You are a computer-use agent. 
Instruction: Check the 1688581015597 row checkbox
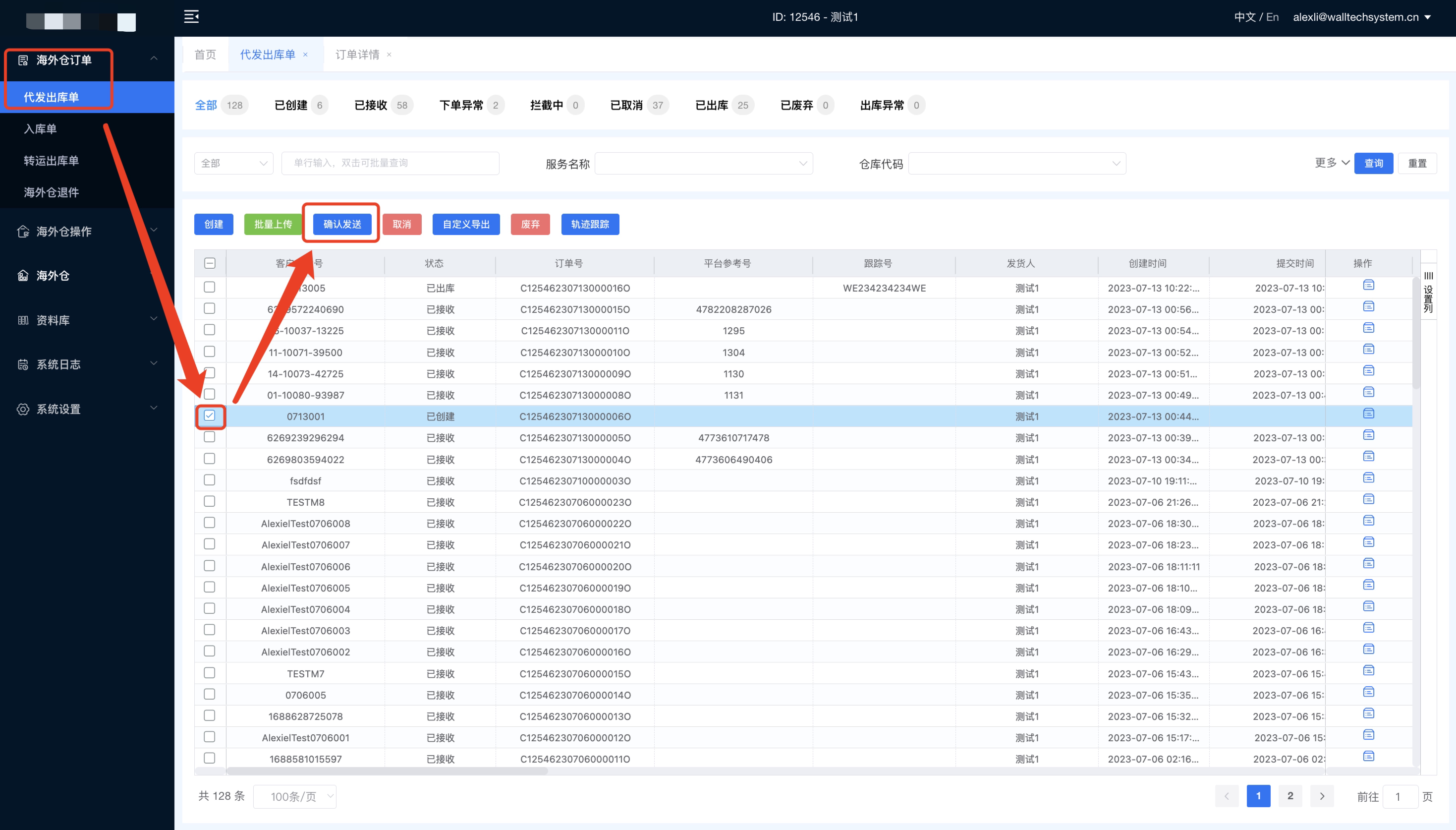(x=210, y=758)
